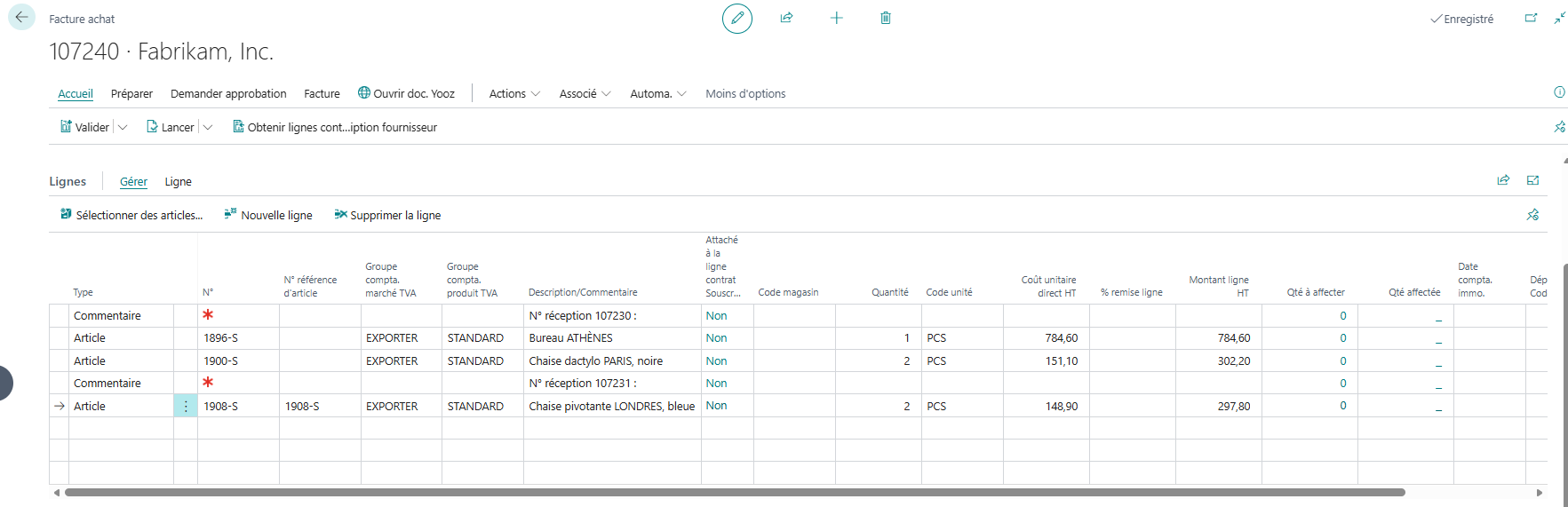The image size is (1568, 507).
Task: Expand the Valider dropdown arrow
Action: [123, 128]
